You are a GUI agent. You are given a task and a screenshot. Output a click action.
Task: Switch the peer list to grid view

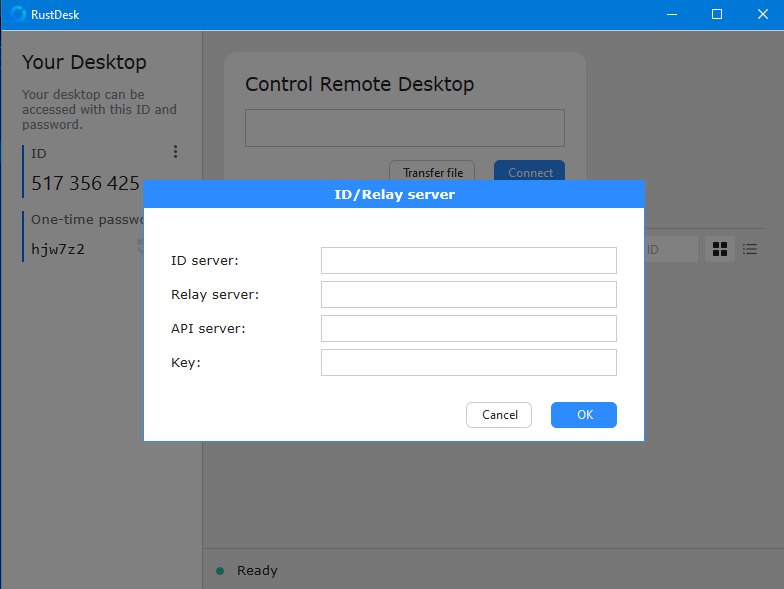tap(720, 249)
